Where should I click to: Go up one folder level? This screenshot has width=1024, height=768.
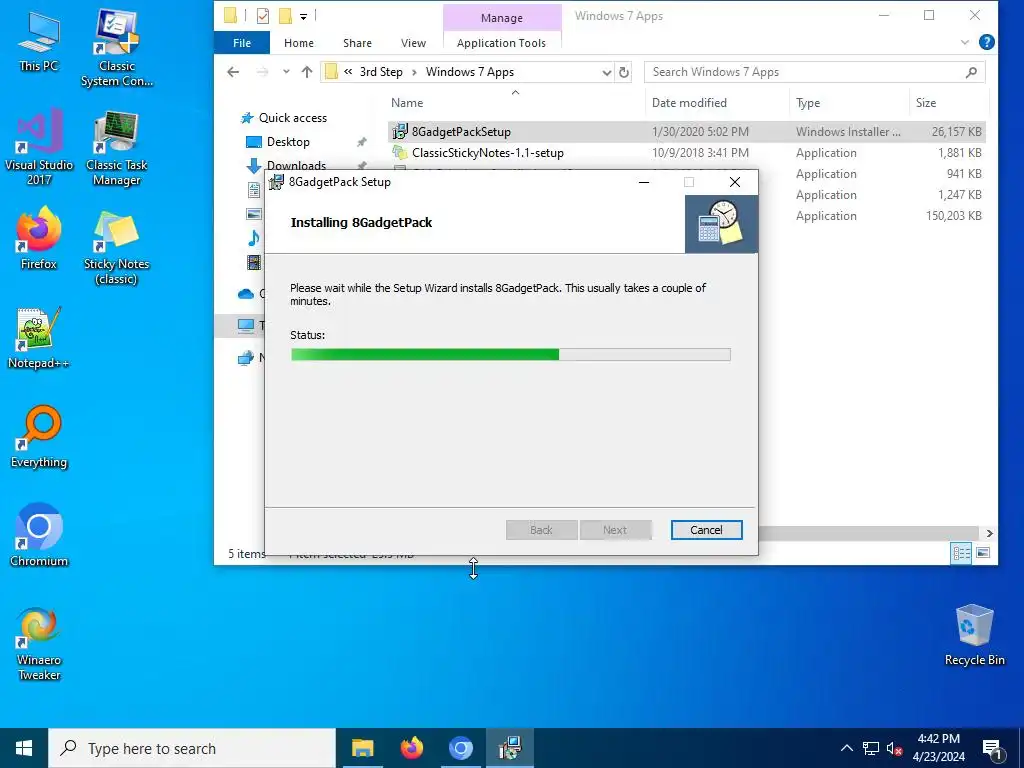[x=307, y=72]
